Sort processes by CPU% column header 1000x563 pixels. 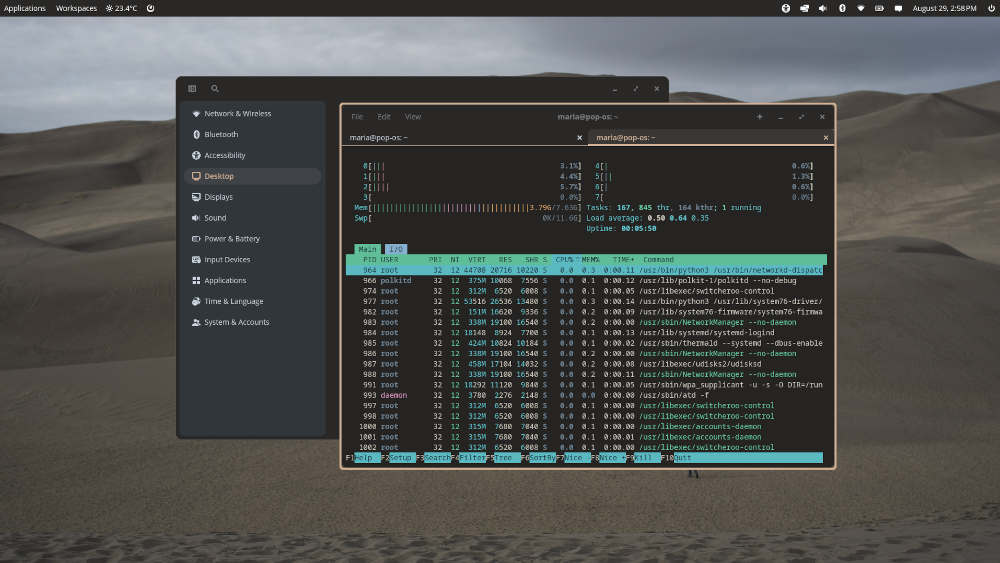click(x=566, y=259)
